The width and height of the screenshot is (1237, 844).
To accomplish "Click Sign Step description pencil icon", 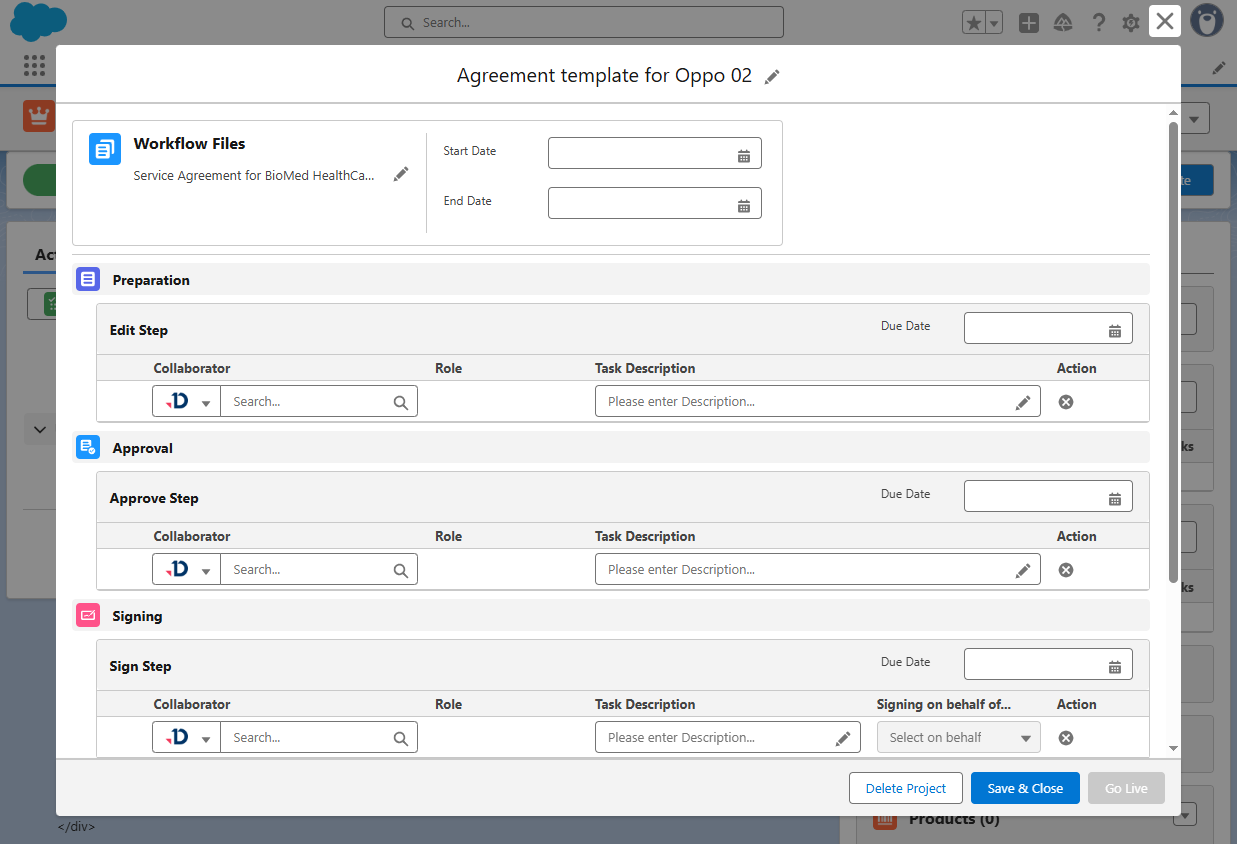I will [x=843, y=738].
